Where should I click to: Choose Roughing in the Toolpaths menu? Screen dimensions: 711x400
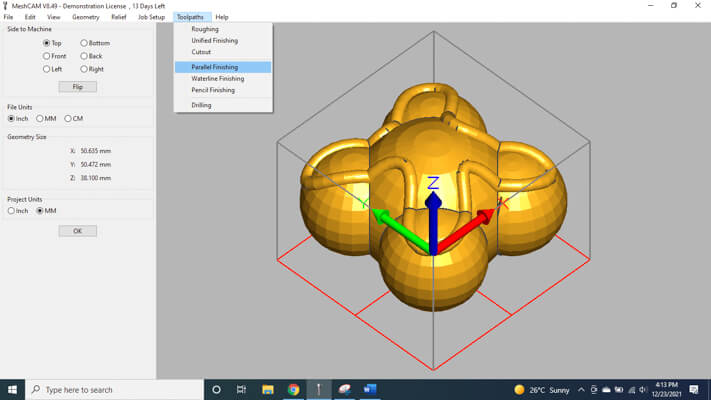click(x=205, y=29)
